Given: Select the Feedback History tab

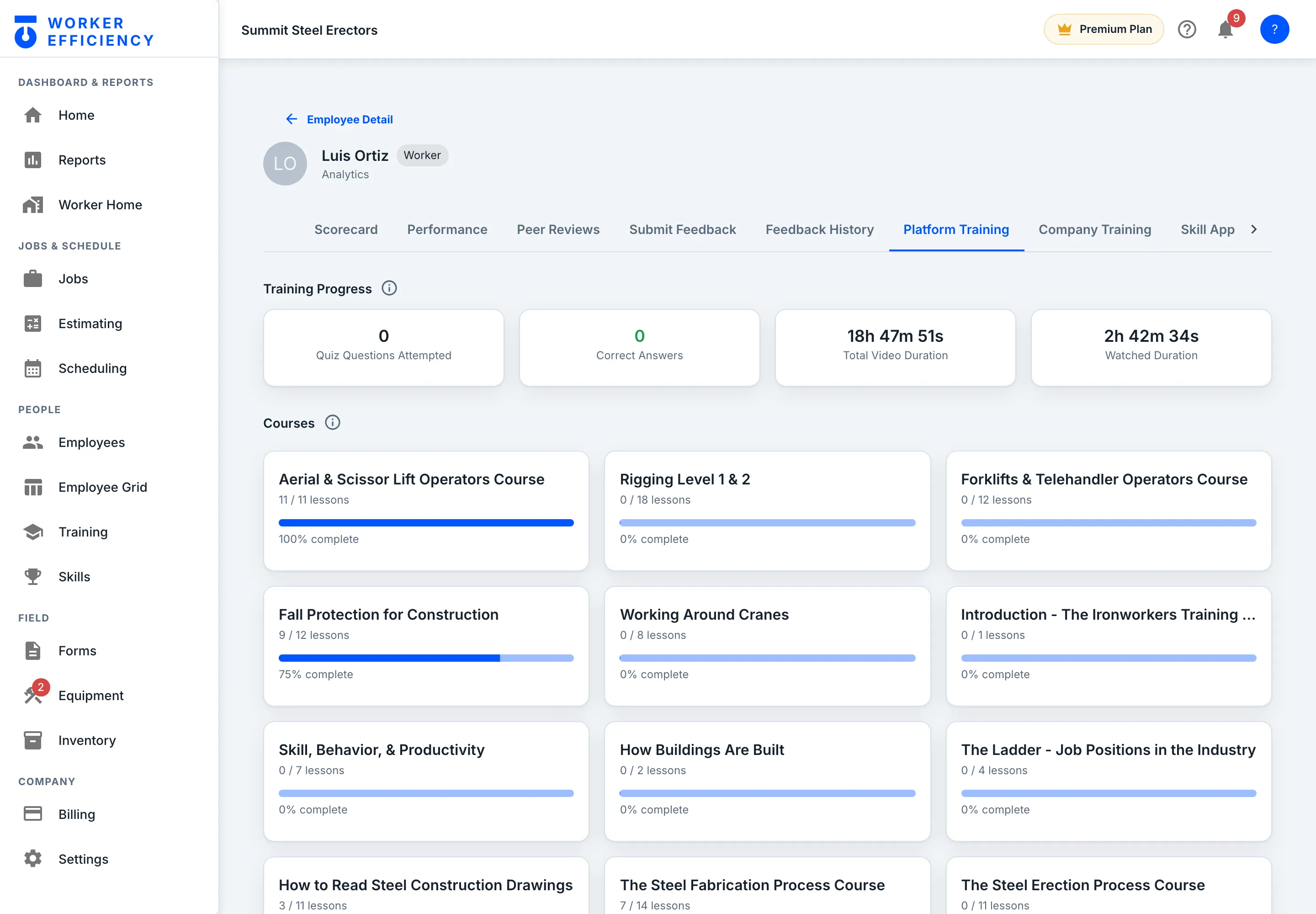Looking at the screenshot, I should (x=819, y=230).
